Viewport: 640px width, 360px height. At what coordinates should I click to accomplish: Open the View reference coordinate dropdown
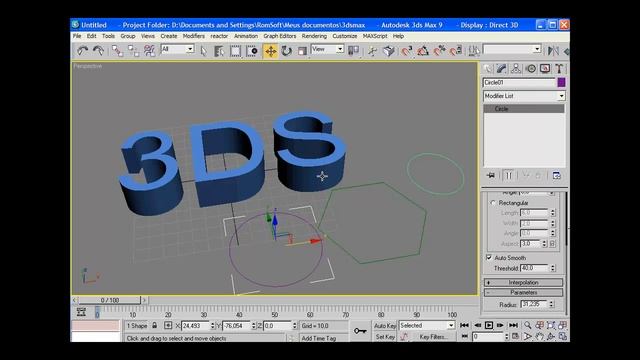[x=327, y=49]
